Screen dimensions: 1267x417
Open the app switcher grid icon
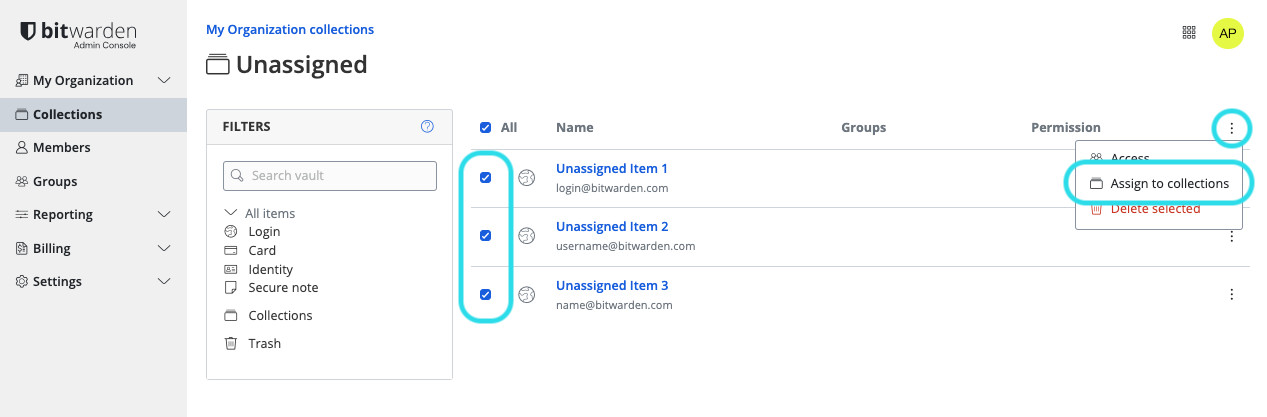[1189, 32]
